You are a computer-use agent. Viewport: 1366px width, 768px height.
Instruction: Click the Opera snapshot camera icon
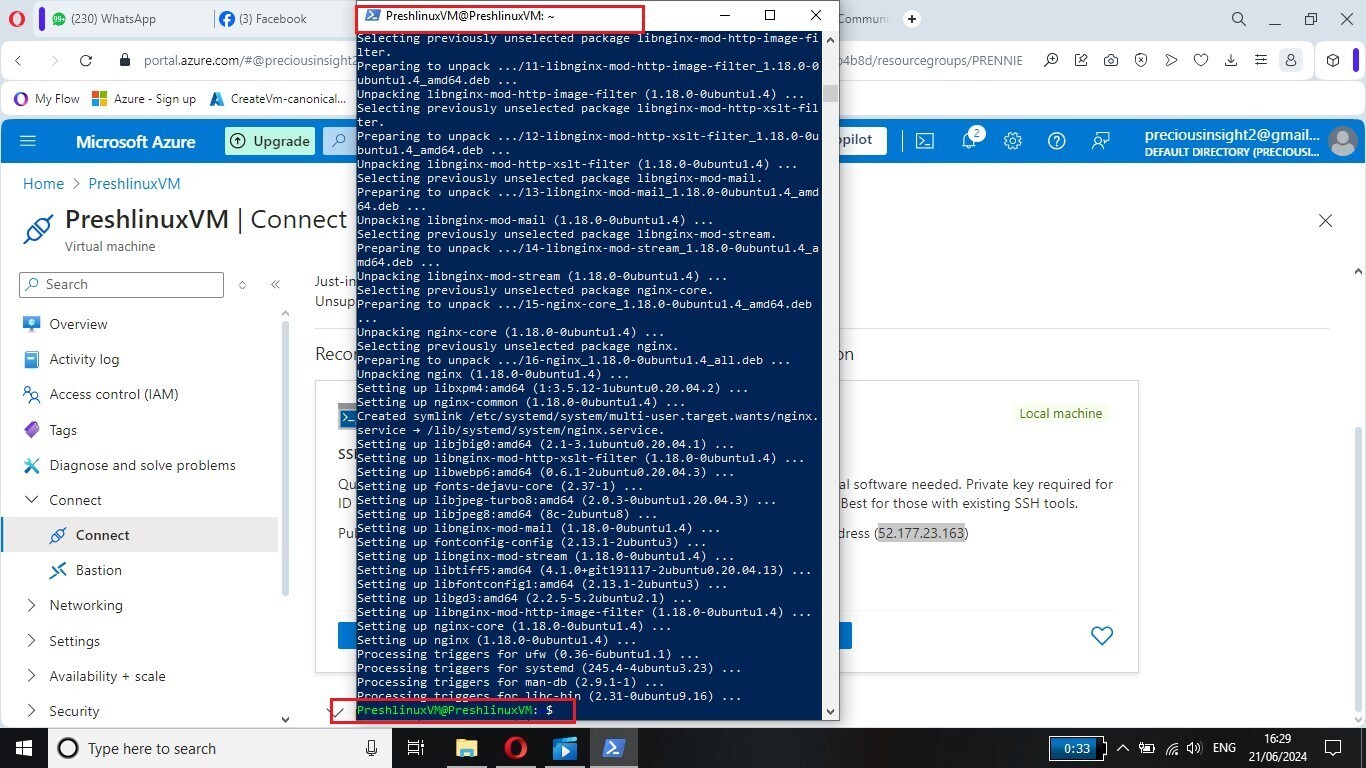pos(1111,60)
